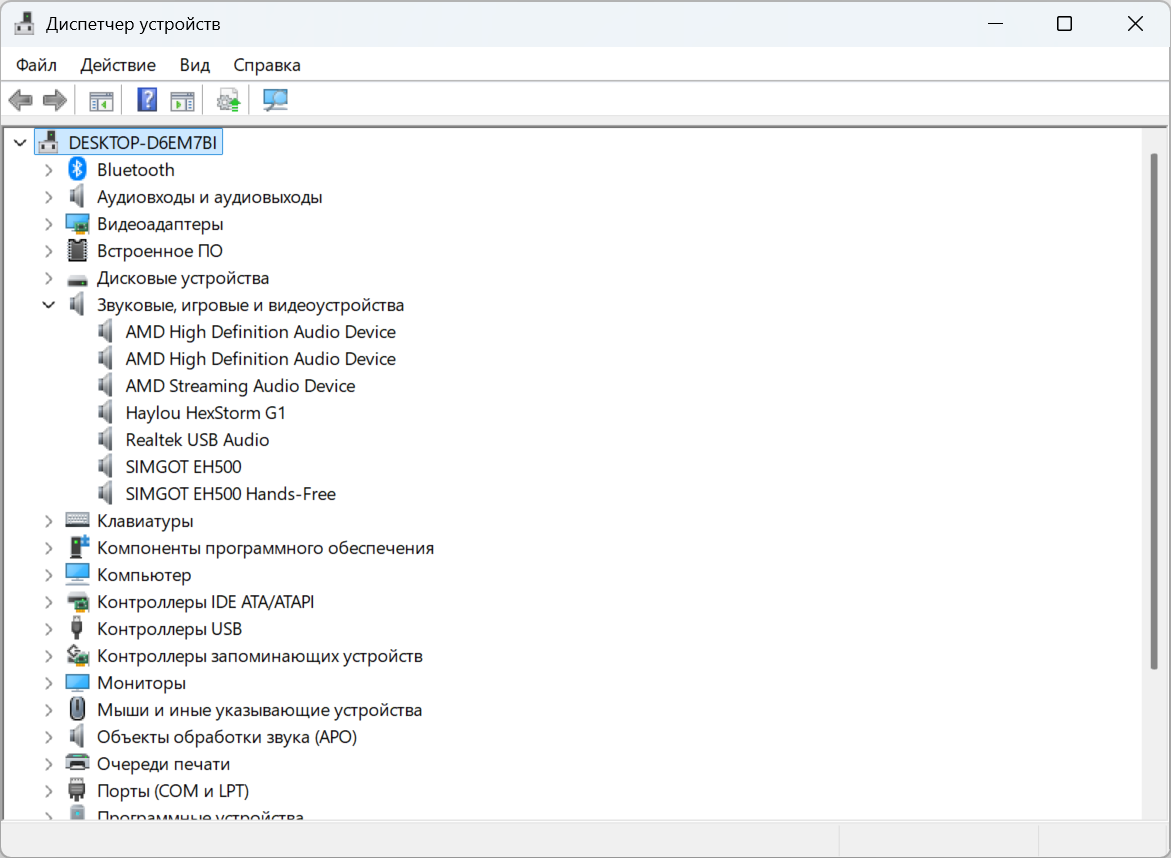Click the Forward arrow toolbar icon
The height and width of the screenshot is (858, 1171).
[55, 100]
